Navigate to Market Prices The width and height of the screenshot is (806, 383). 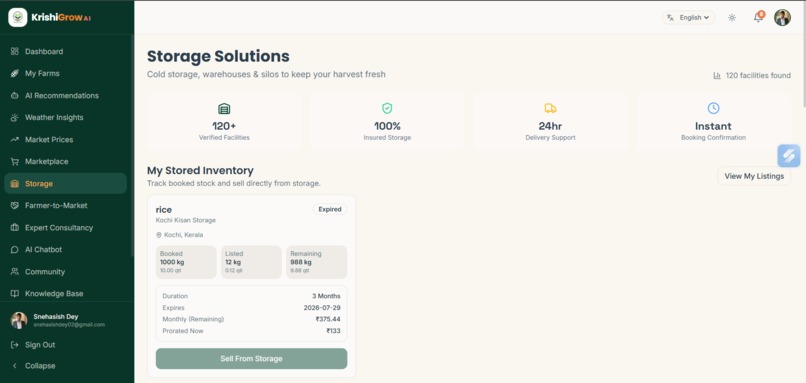(x=65, y=139)
